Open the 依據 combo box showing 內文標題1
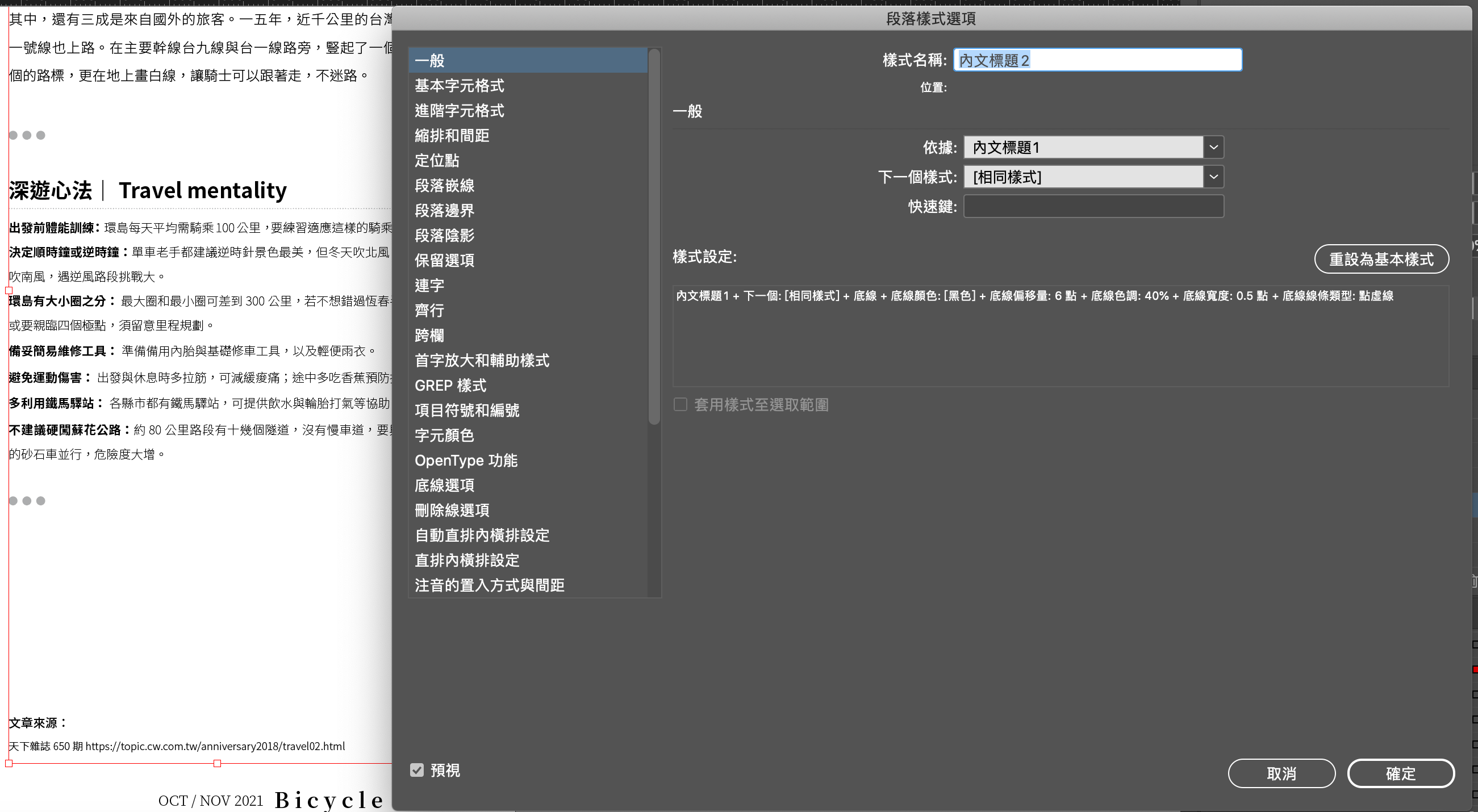The image size is (1478, 812). 1083,148
